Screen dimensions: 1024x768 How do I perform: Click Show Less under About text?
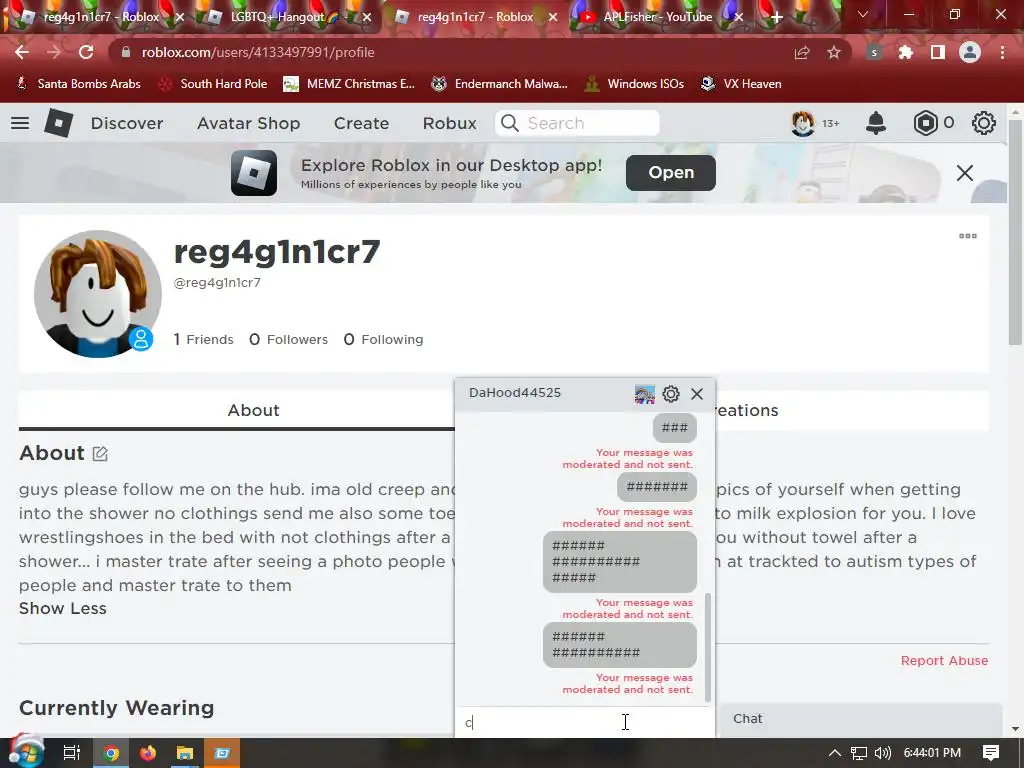[63, 608]
